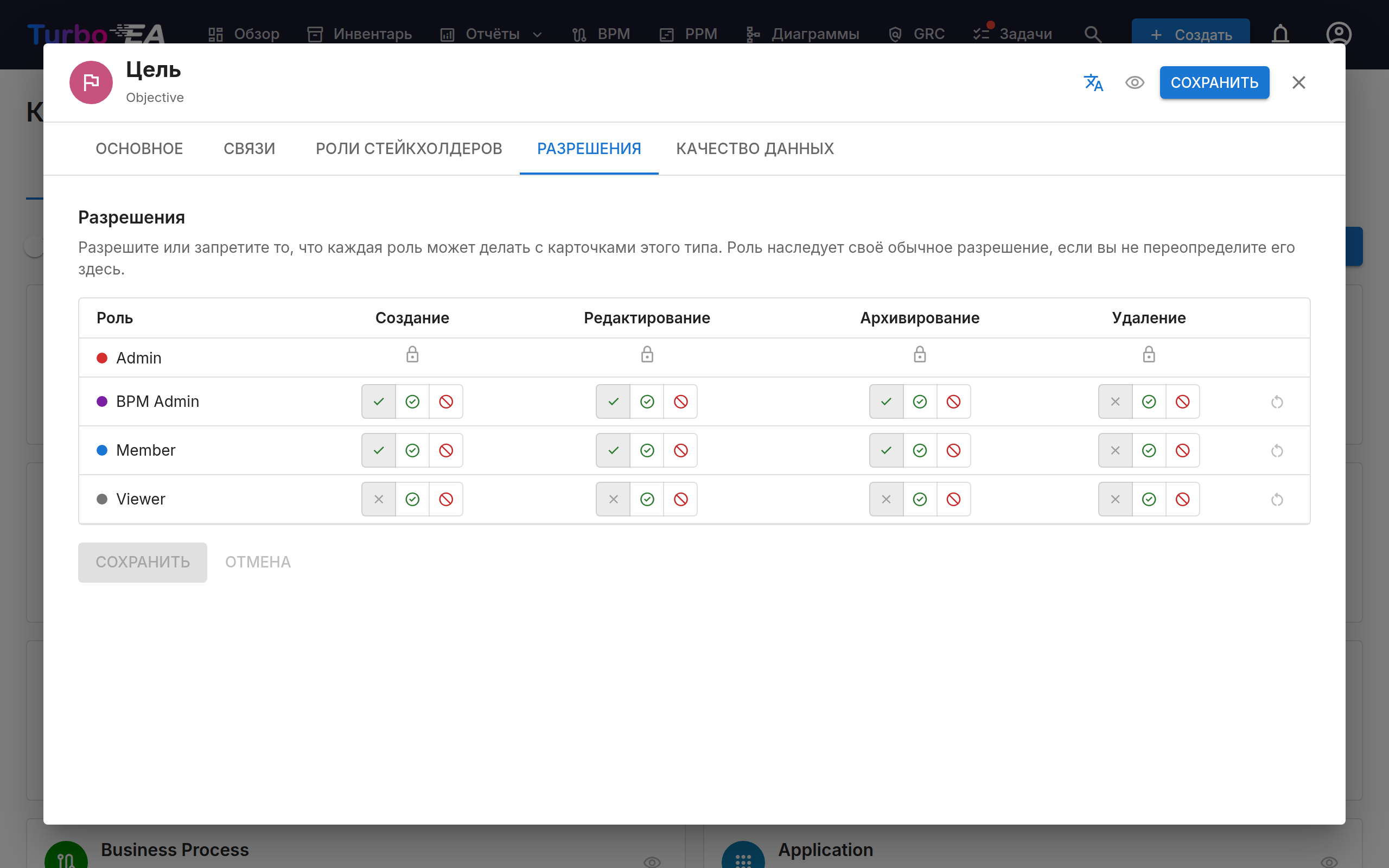Open the user account profile icon
1389x868 pixels.
(1339, 34)
